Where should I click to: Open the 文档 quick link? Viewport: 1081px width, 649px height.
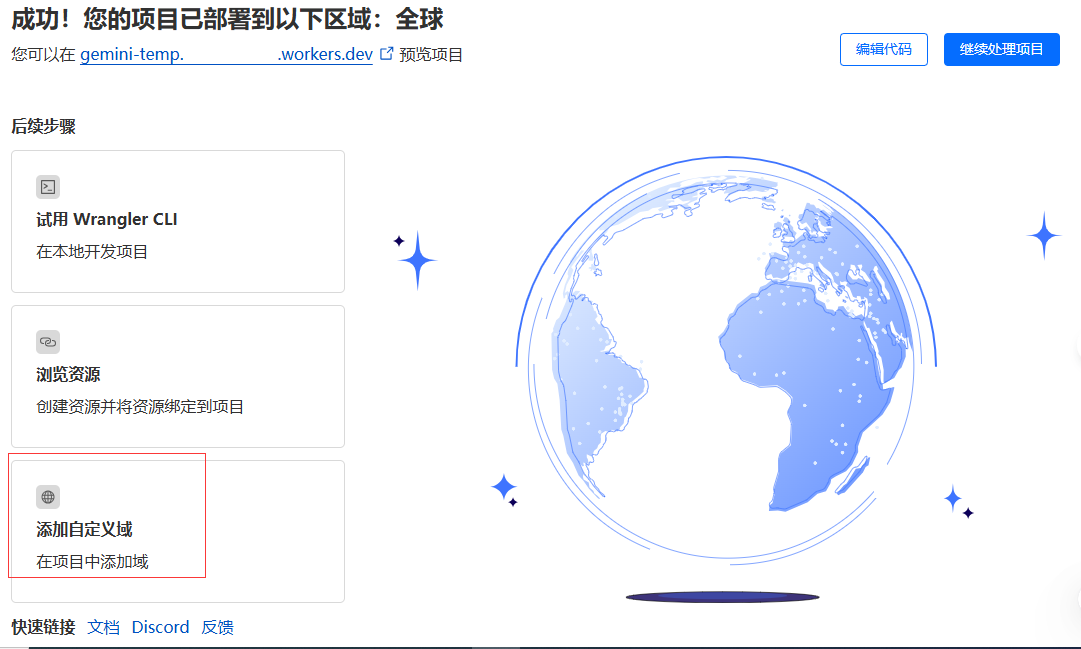103,627
